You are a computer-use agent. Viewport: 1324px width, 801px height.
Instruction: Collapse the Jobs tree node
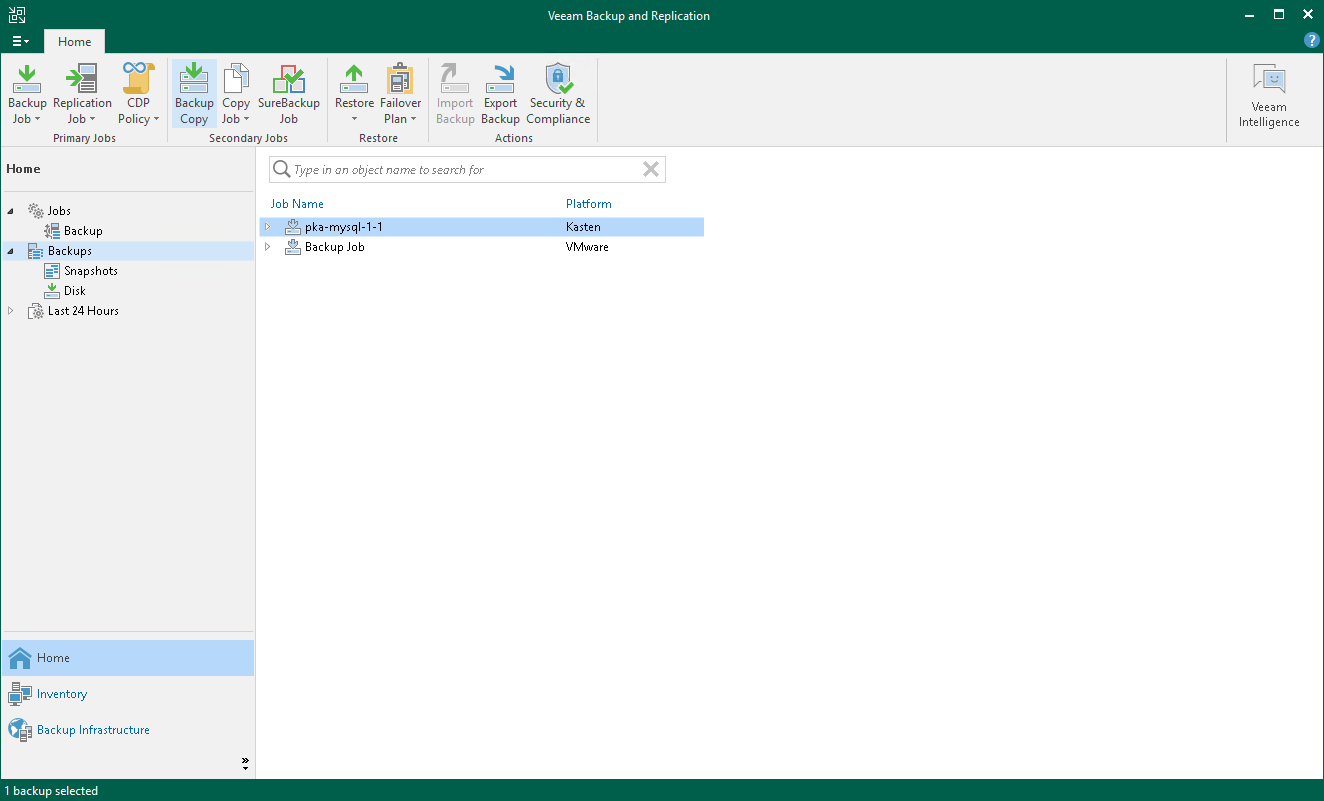pyautogui.click(x=10, y=210)
